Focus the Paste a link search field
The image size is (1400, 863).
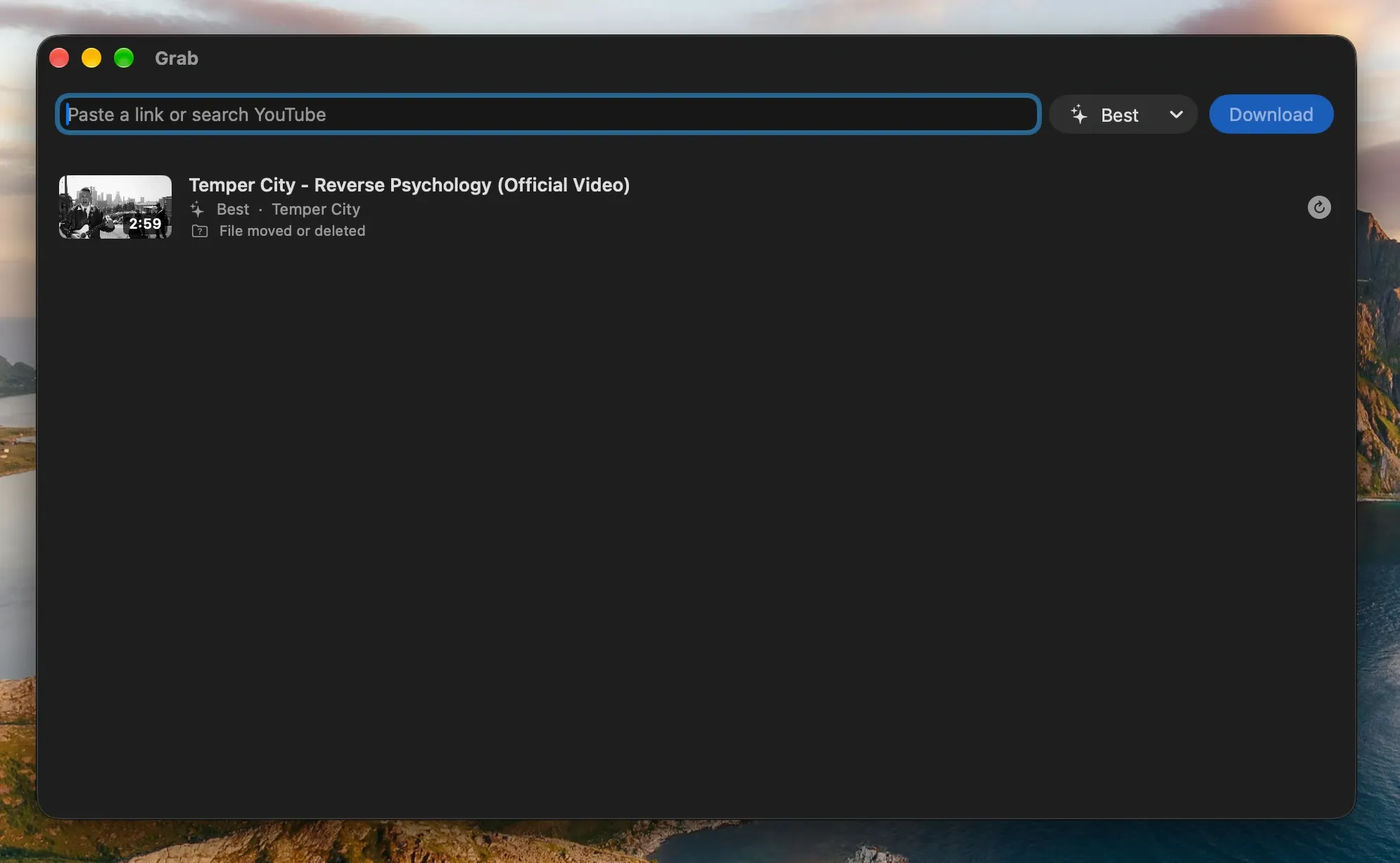click(x=548, y=114)
